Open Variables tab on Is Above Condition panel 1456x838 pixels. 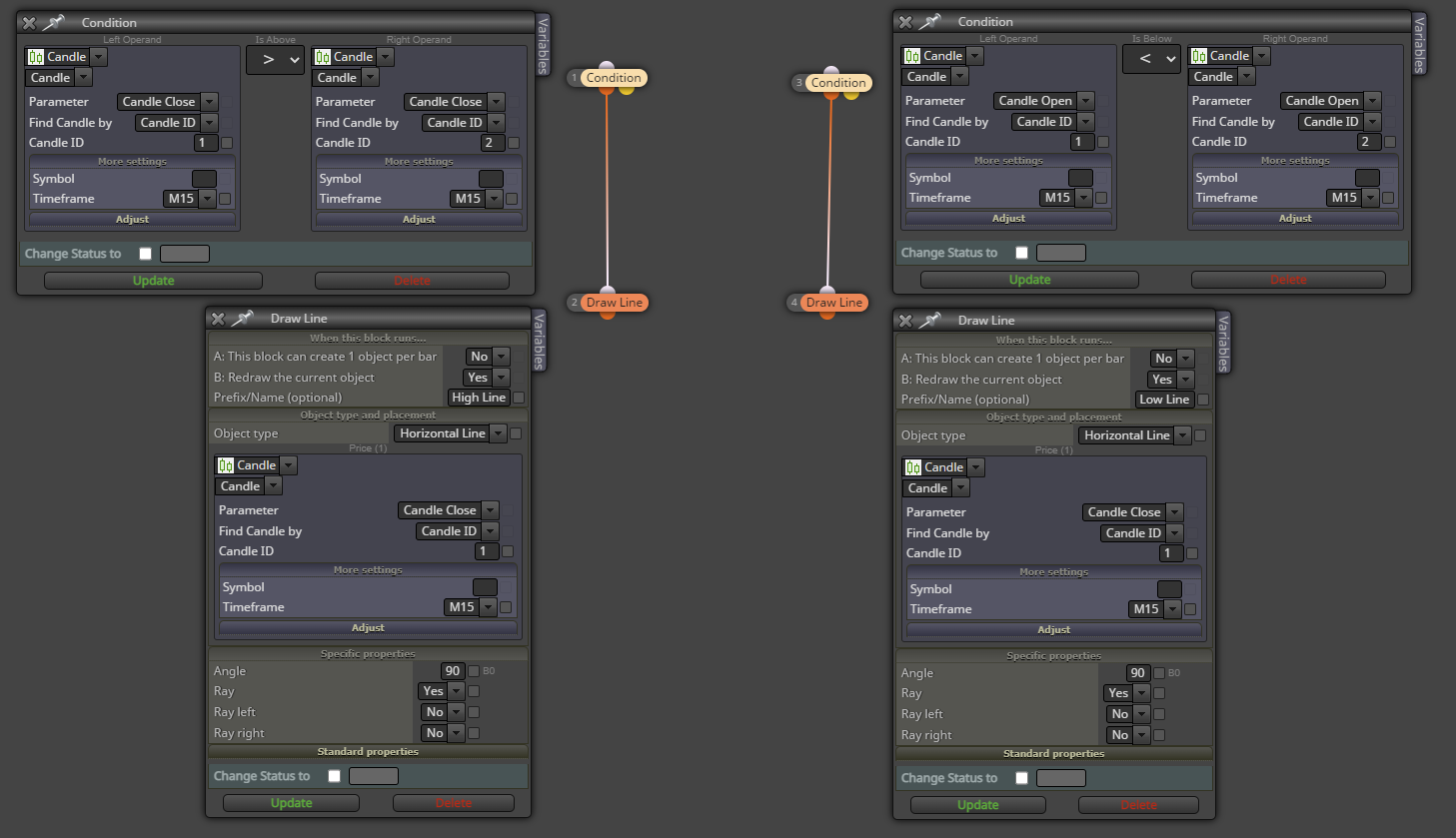543,46
